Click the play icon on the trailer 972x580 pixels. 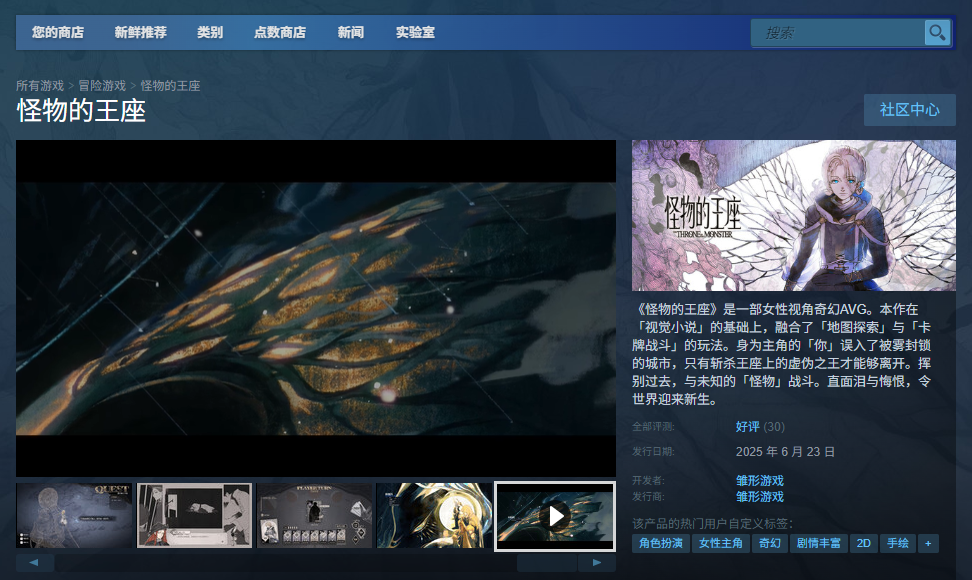click(x=555, y=516)
